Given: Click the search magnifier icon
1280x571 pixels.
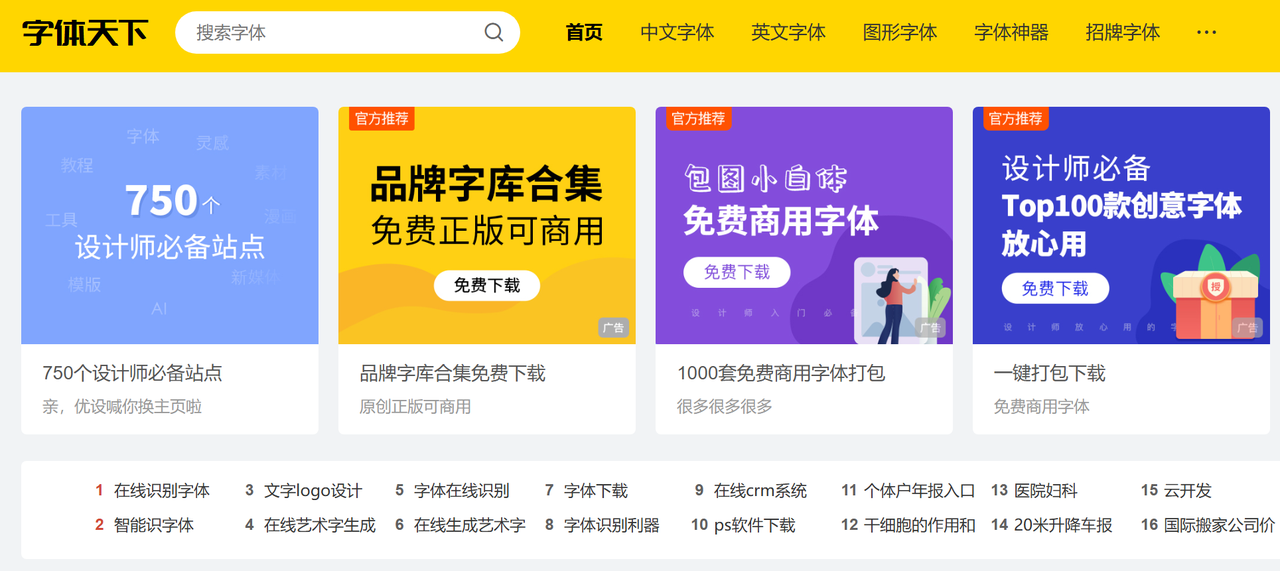Looking at the screenshot, I should [x=494, y=32].
